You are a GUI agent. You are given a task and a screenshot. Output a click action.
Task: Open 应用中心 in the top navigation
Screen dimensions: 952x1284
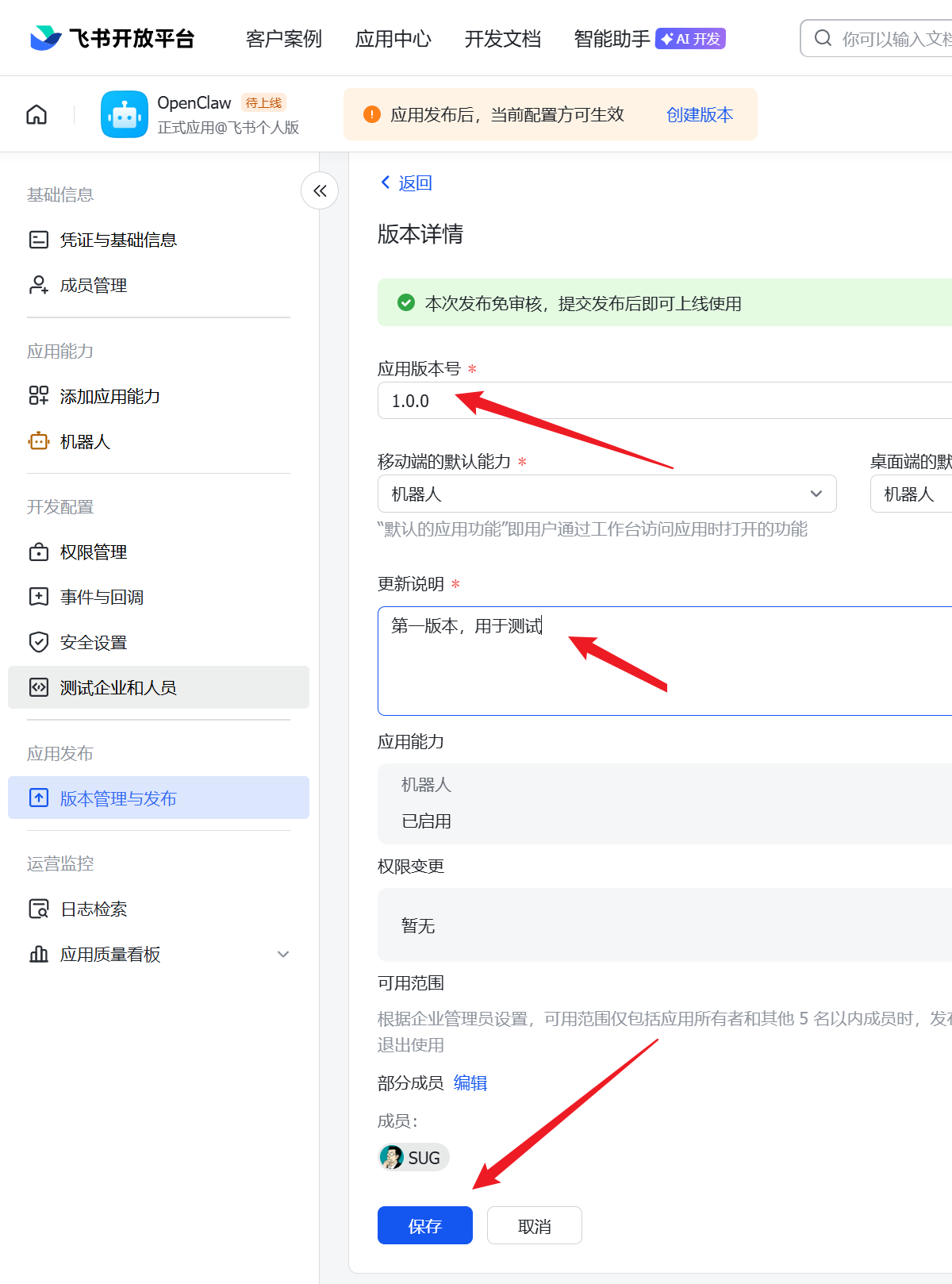[393, 39]
